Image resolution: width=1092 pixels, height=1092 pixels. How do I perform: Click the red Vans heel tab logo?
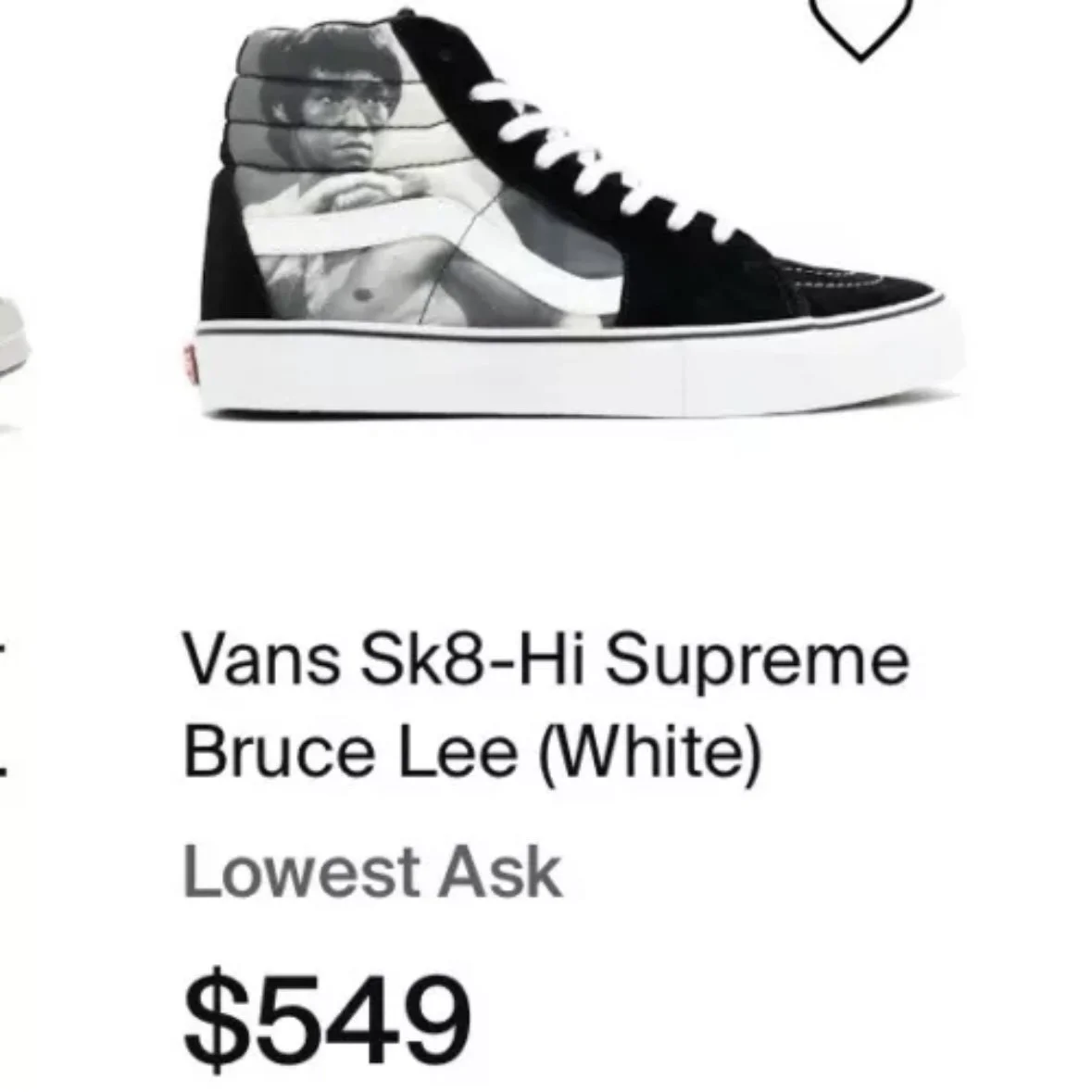[189, 364]
